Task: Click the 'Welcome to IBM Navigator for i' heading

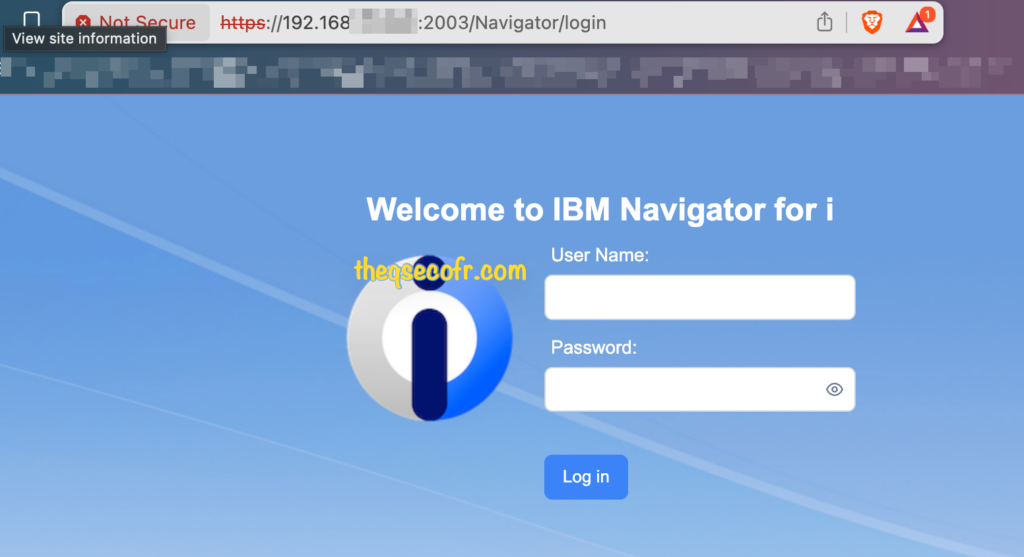Action: click(600, 210)
